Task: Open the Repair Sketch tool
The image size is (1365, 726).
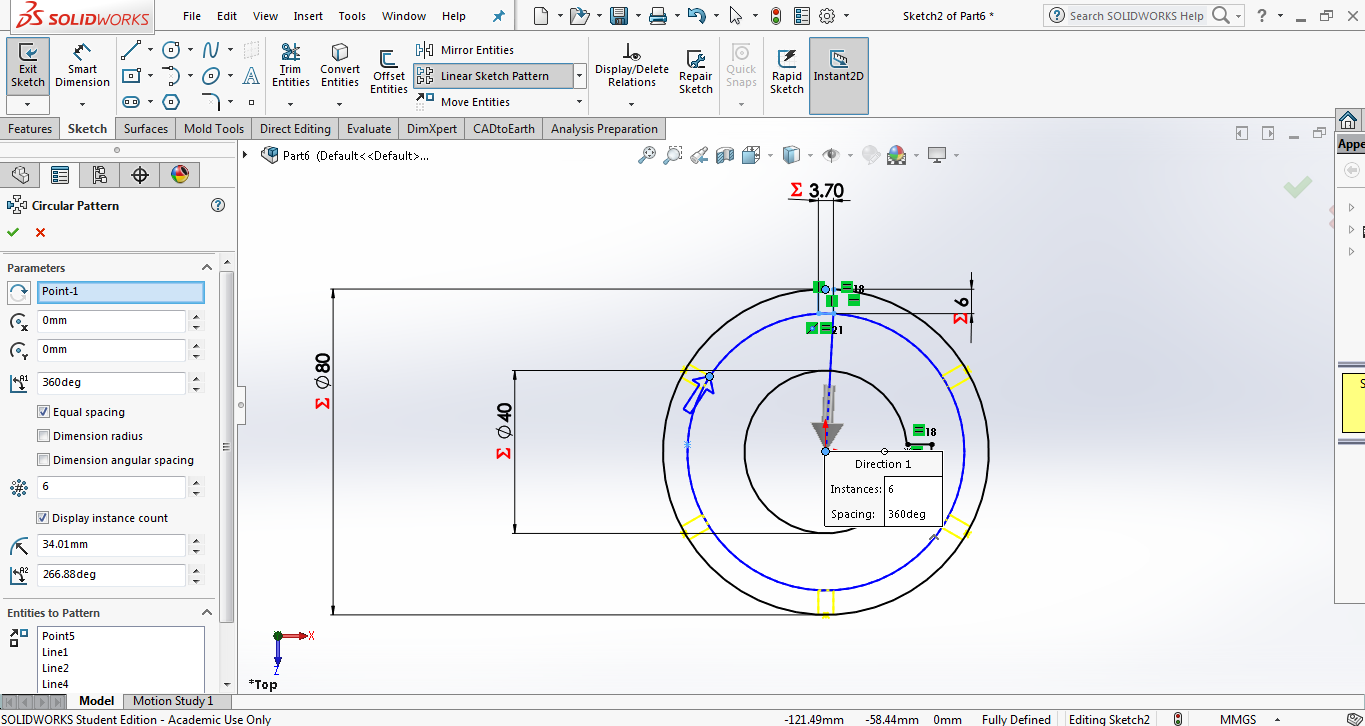Action: click(x=695, y=72)
